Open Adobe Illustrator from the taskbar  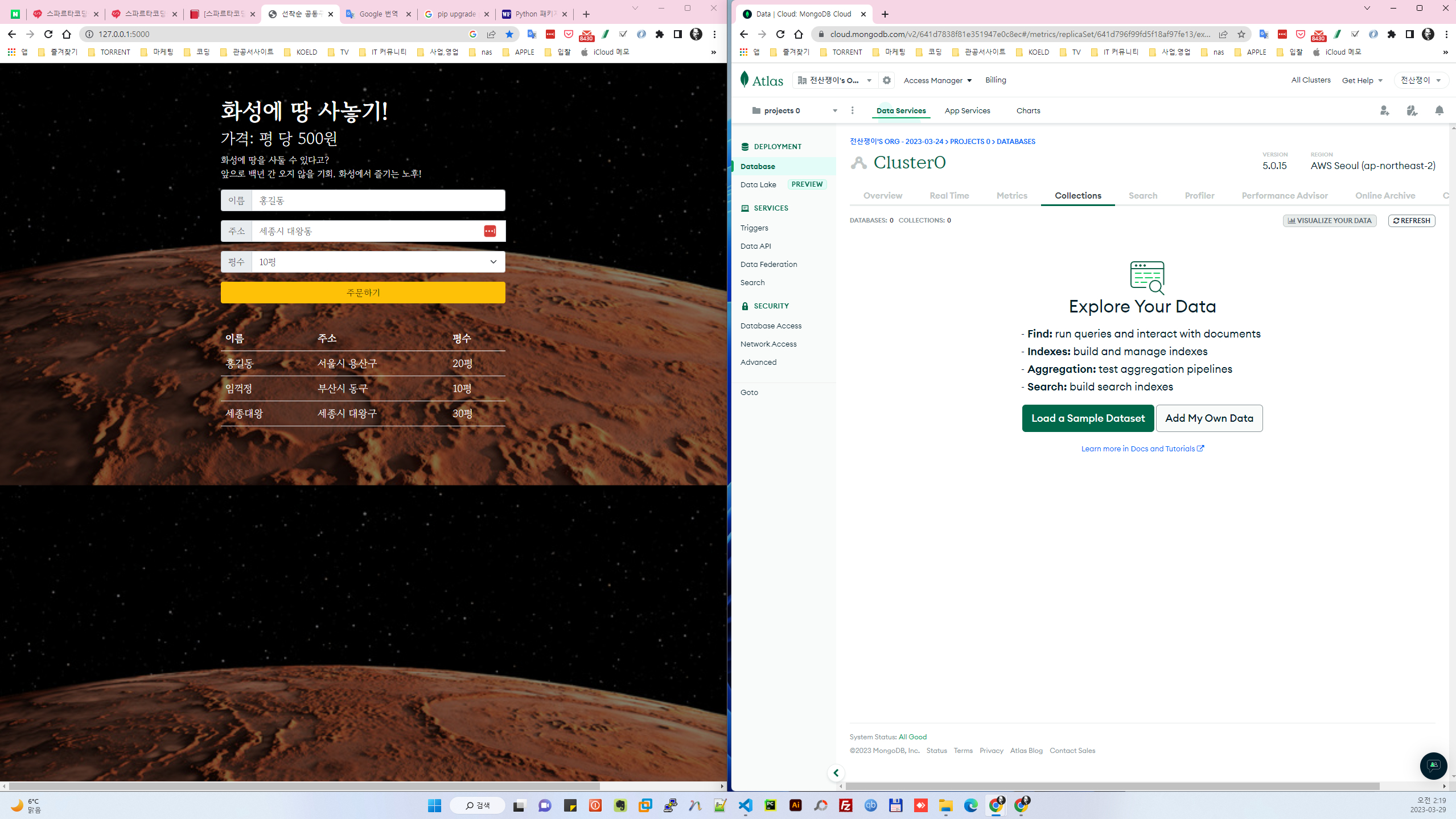click(x=795, y=805)
